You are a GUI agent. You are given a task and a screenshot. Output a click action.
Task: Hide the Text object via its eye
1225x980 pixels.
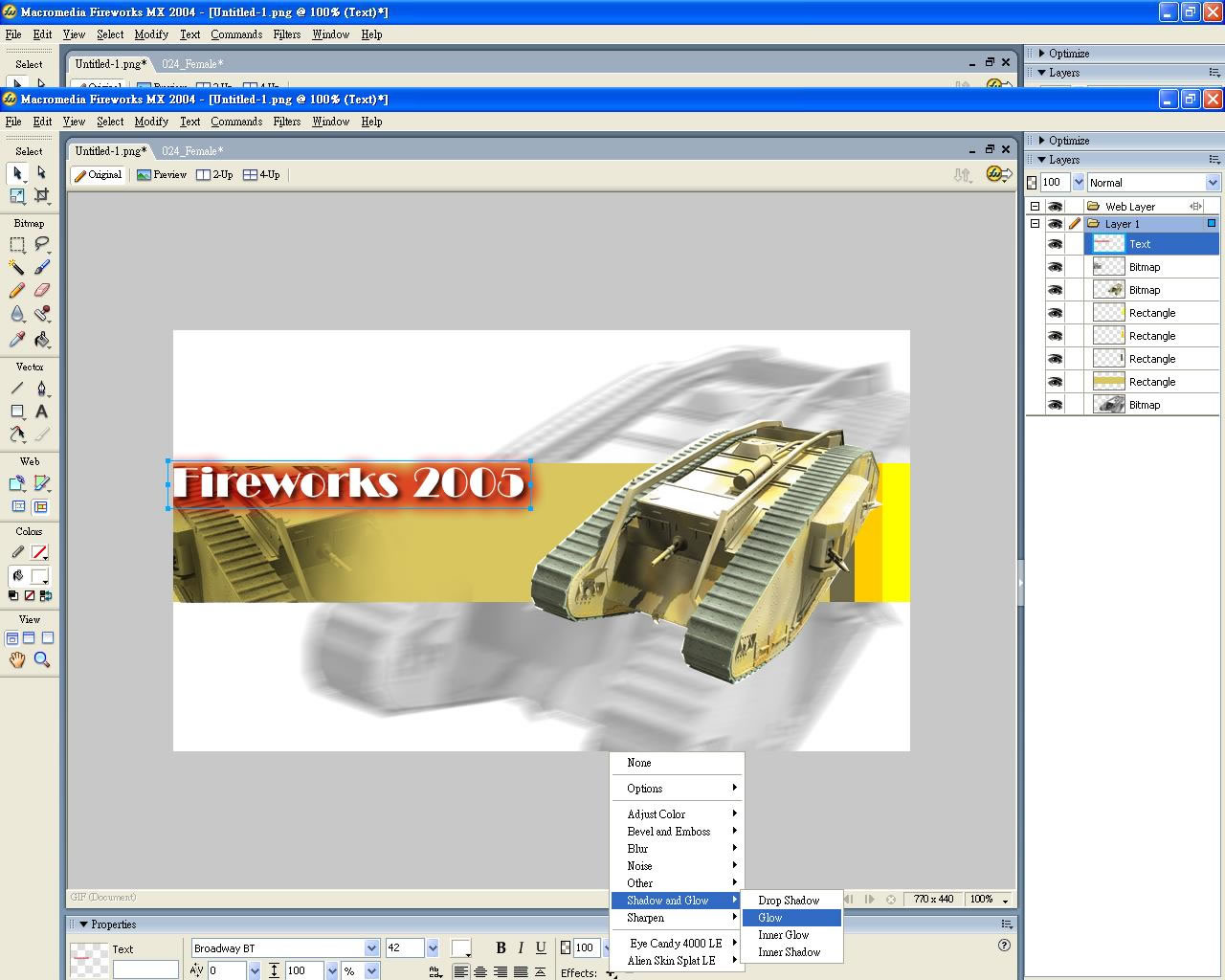pos(1055,244)
